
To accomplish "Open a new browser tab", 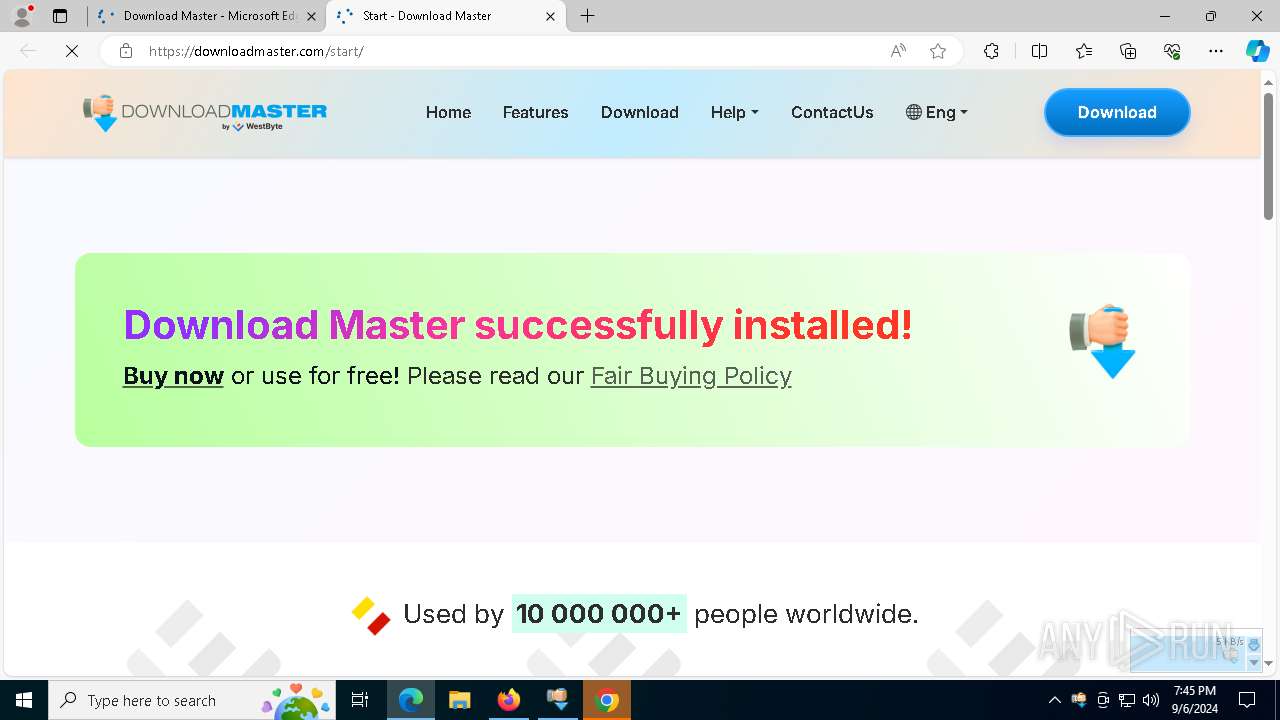I will point(588,16).
